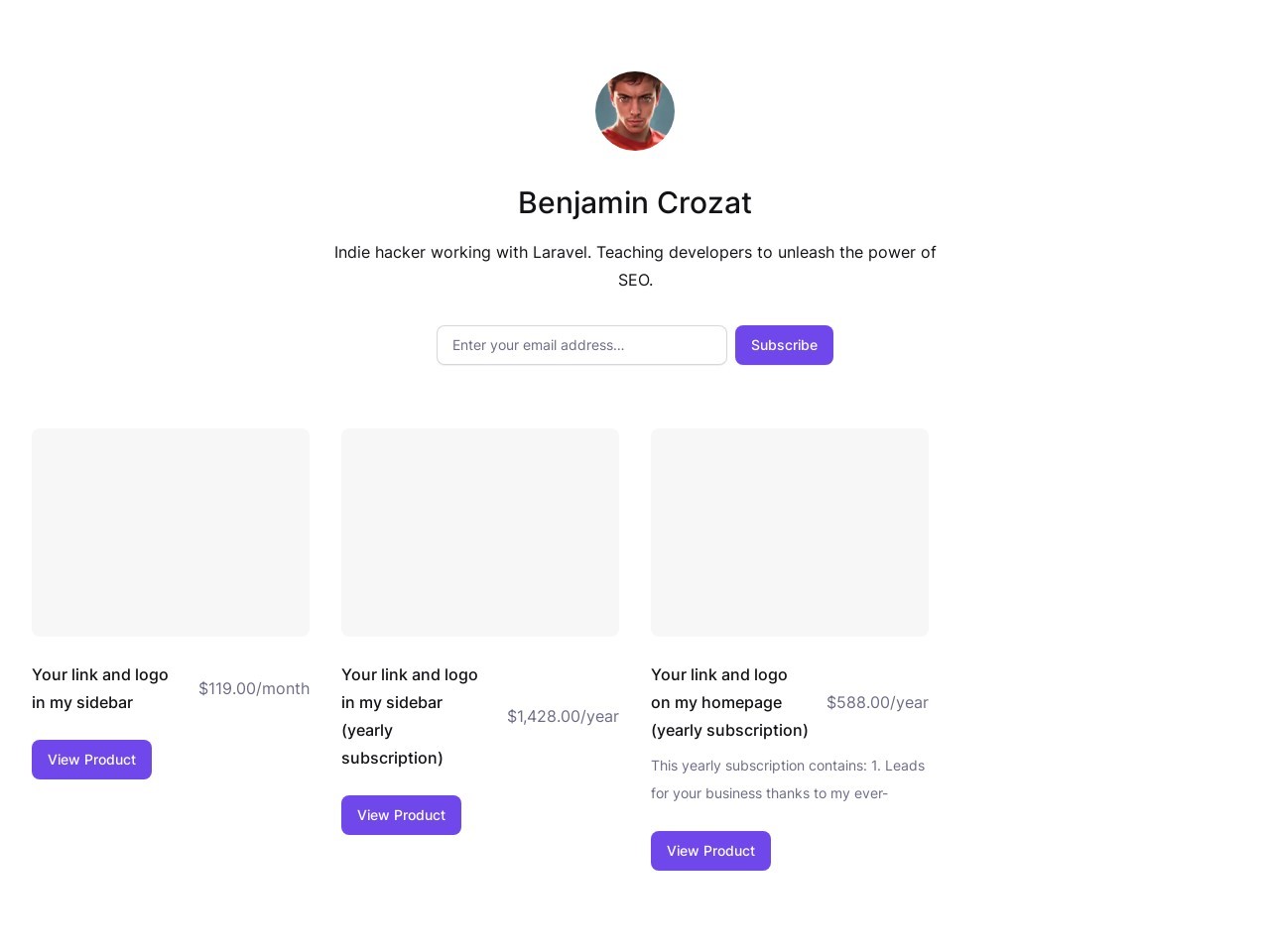Click the homepage yearly subscription product title

tap(729, 702)
